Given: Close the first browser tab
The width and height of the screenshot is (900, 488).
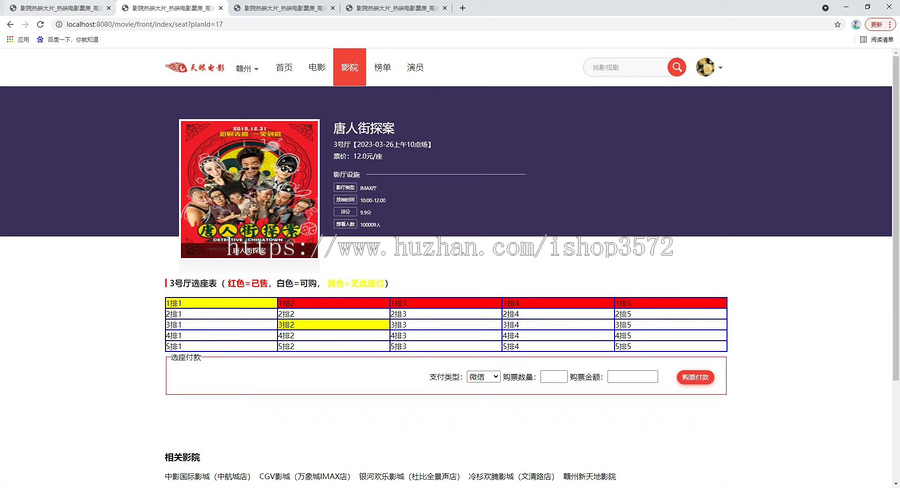Looking at the screenshot, I should (108, 8).
